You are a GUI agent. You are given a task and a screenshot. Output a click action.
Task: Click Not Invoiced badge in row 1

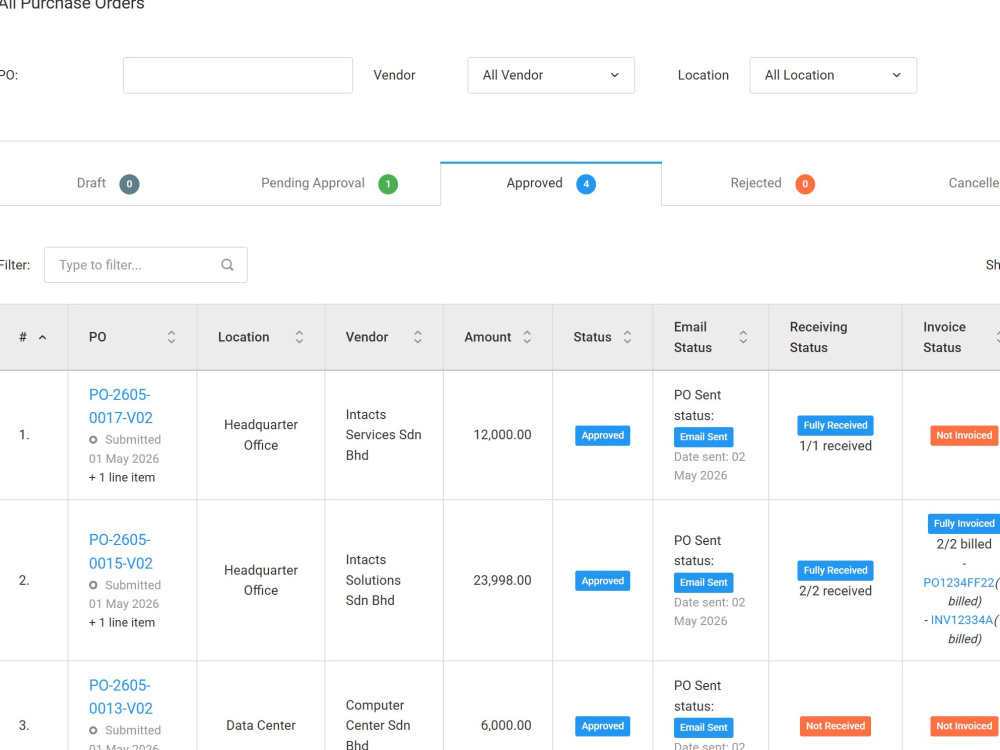point(964,436)
